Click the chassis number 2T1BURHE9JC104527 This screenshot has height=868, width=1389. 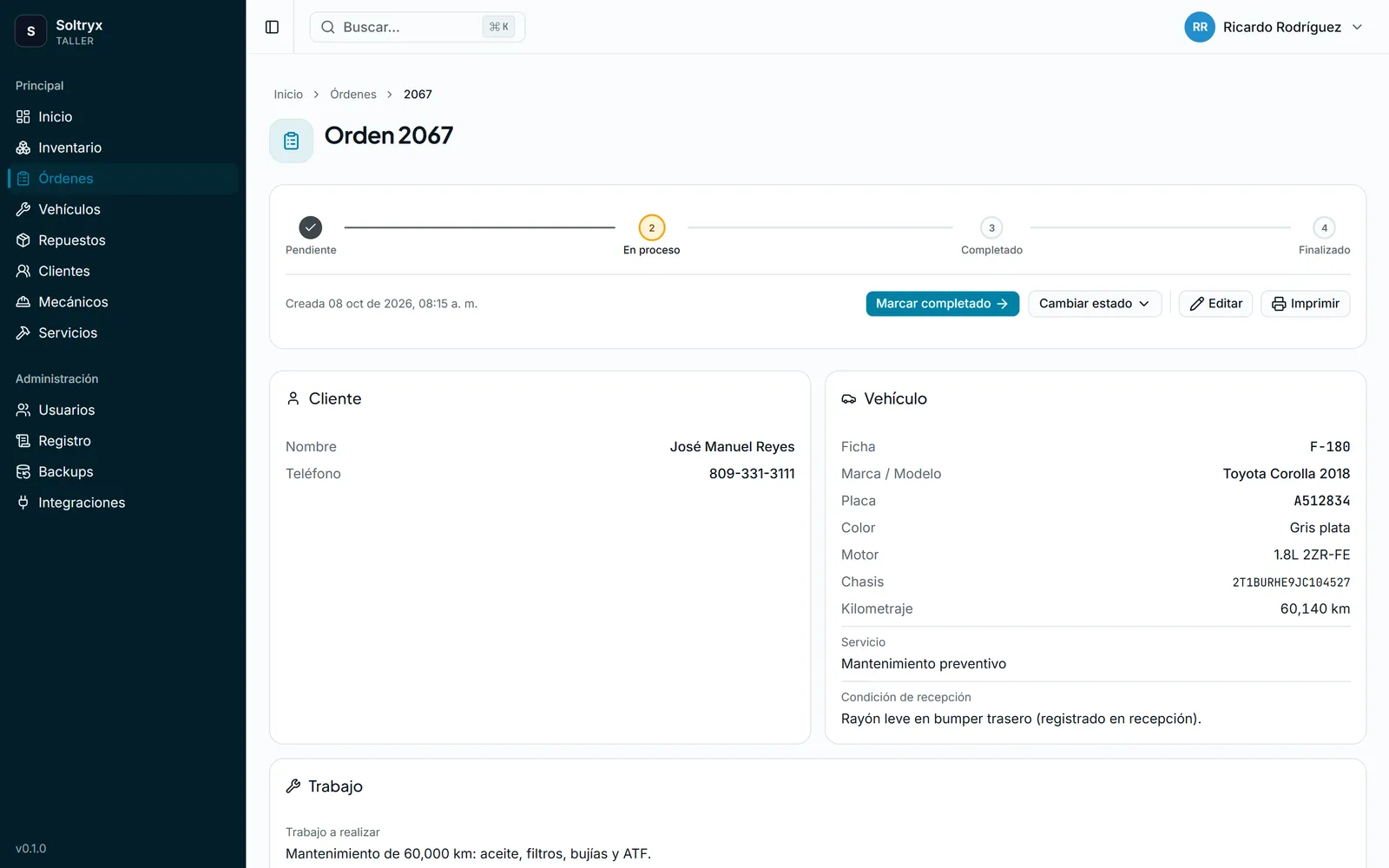click(1291, 582)
